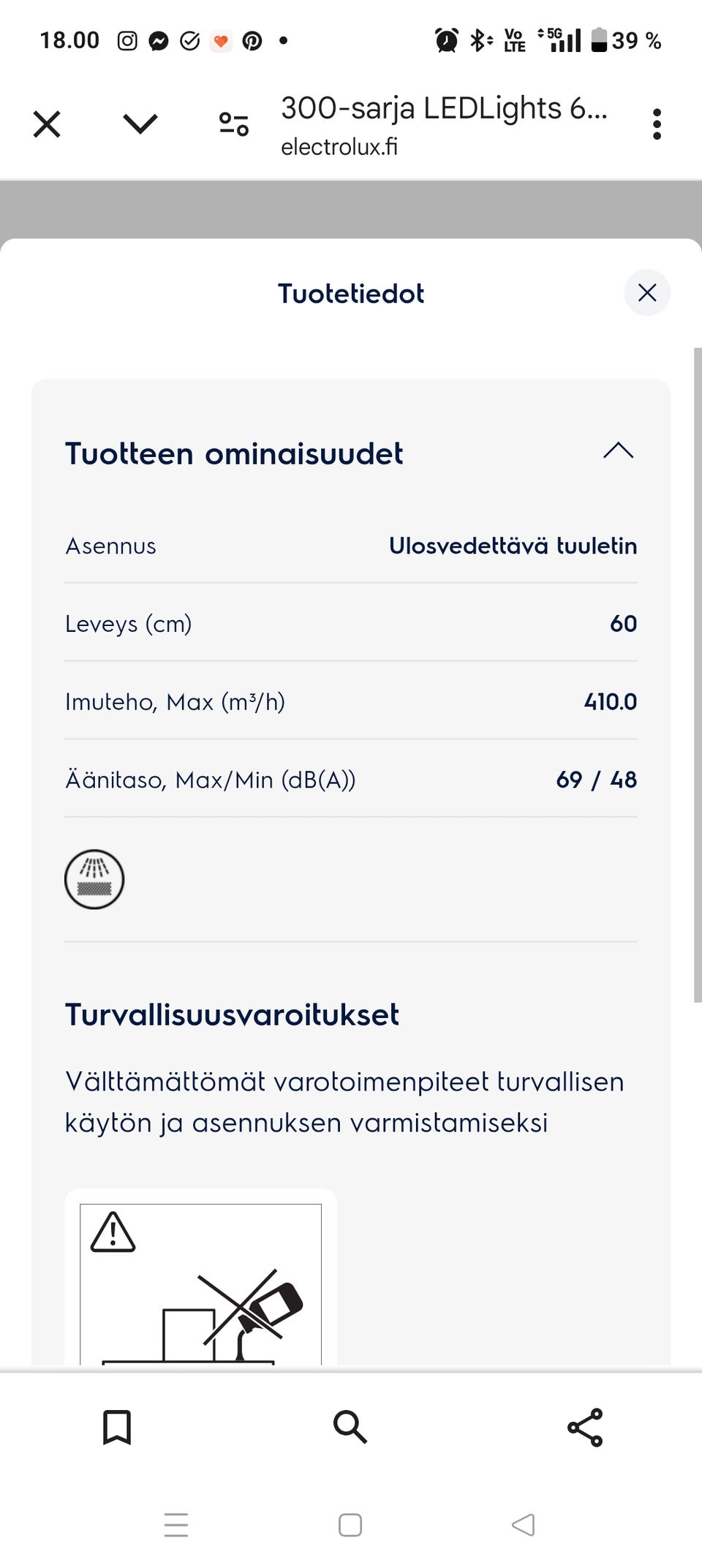Screen dimensions: 702x1568
Task: Tap the Tuotteen ominaisuudet heading
Action: tap(234, 453)
